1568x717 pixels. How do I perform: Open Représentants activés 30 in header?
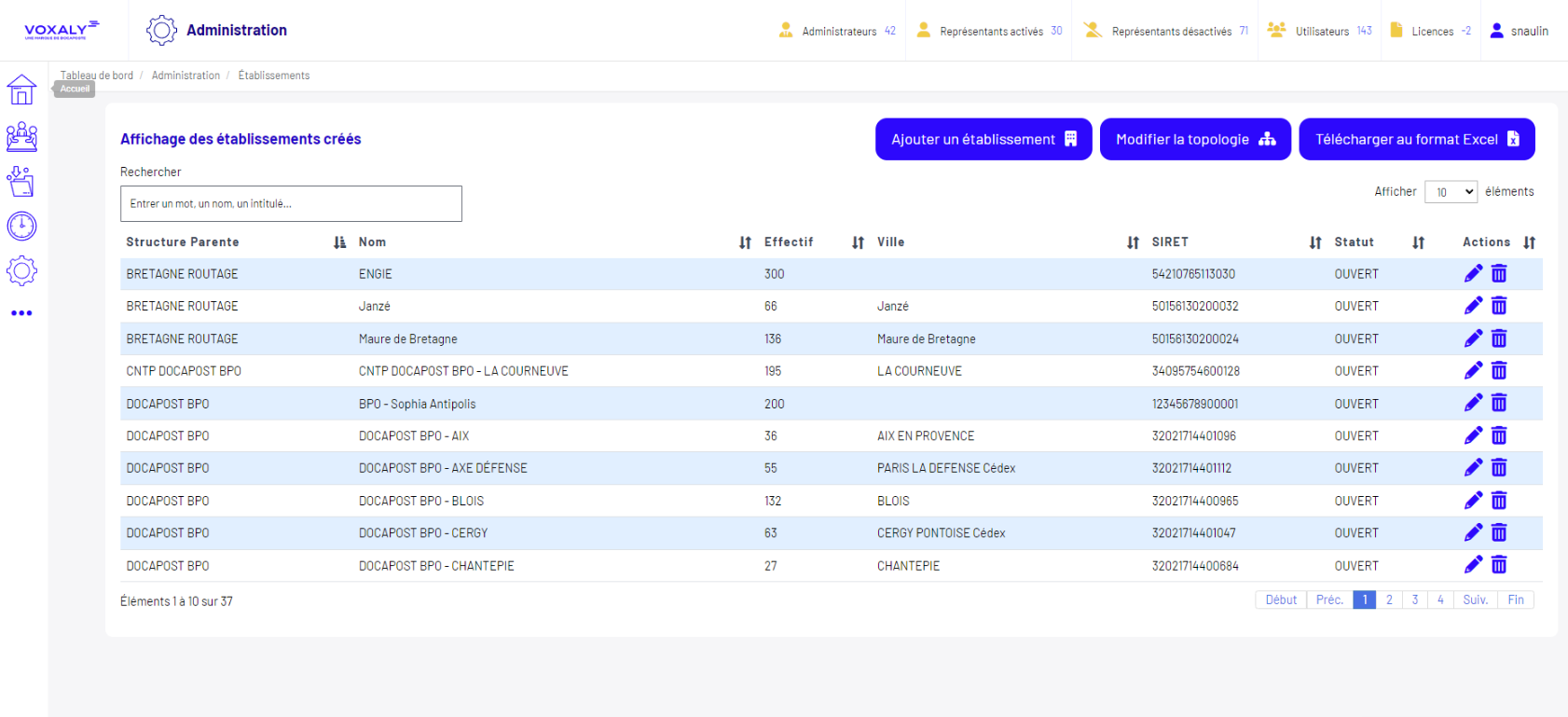pyautogui.click(x=989, y=31)
